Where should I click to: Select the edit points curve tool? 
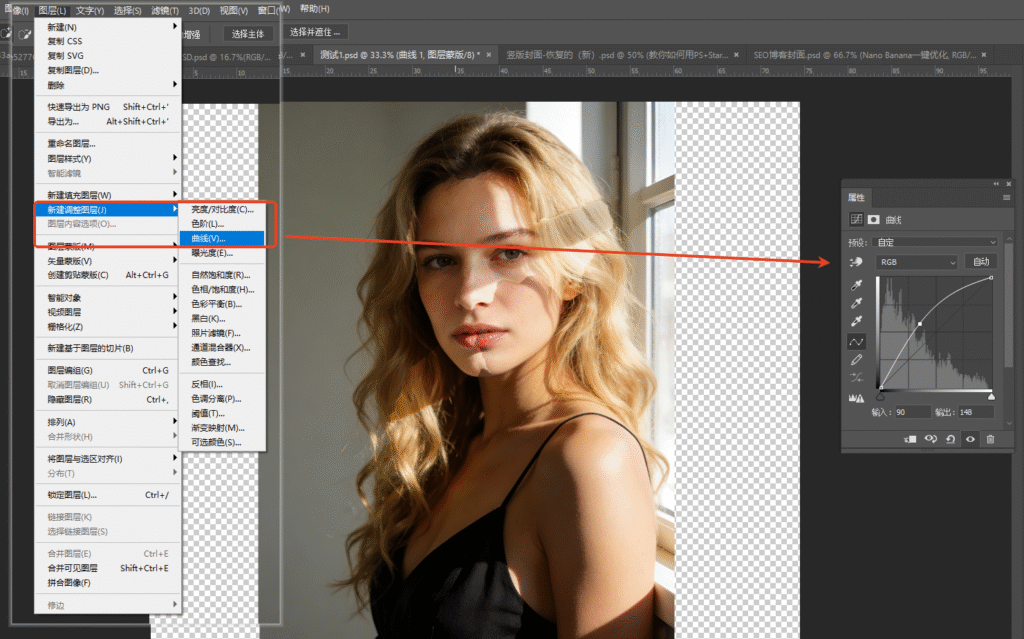856,342
